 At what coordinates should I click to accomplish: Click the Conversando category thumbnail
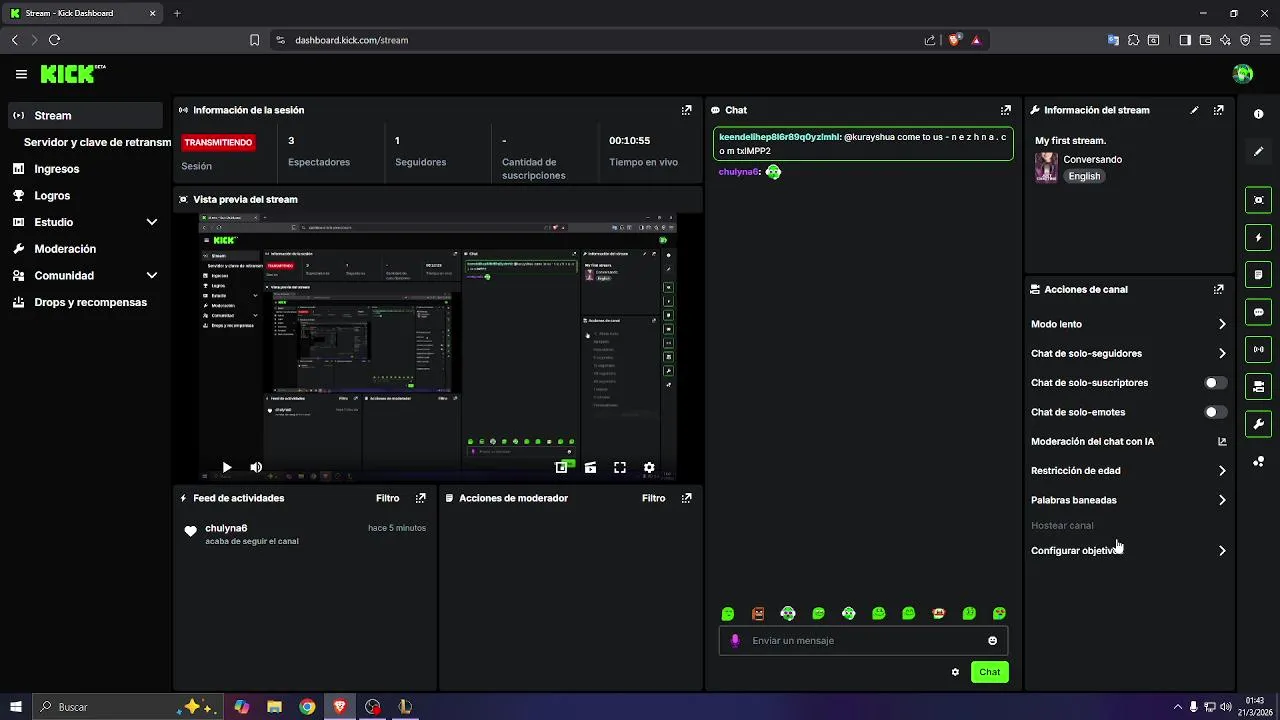pos(1046,167)
